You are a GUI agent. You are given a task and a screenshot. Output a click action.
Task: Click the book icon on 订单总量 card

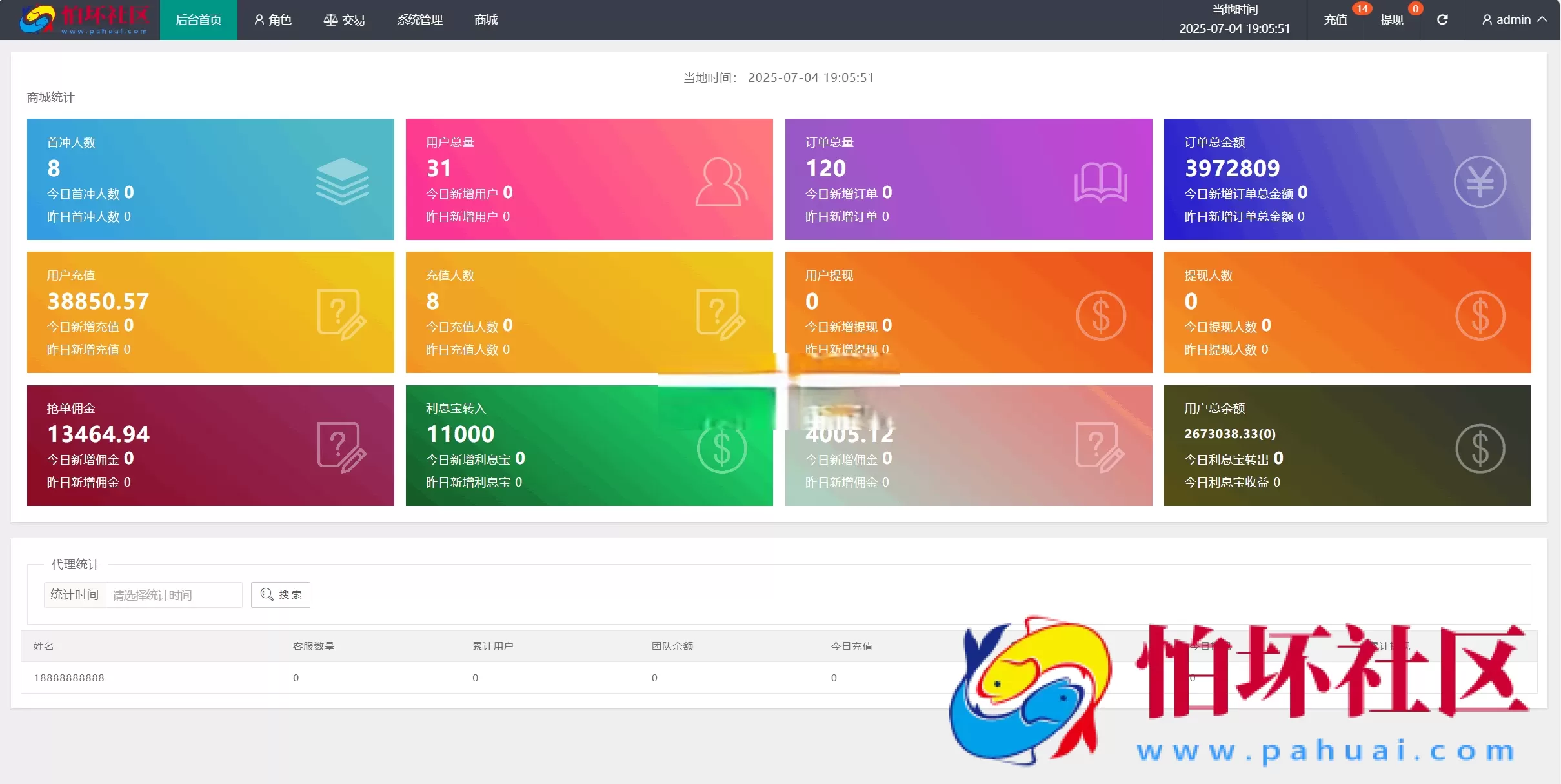[x=1100, y=182]
